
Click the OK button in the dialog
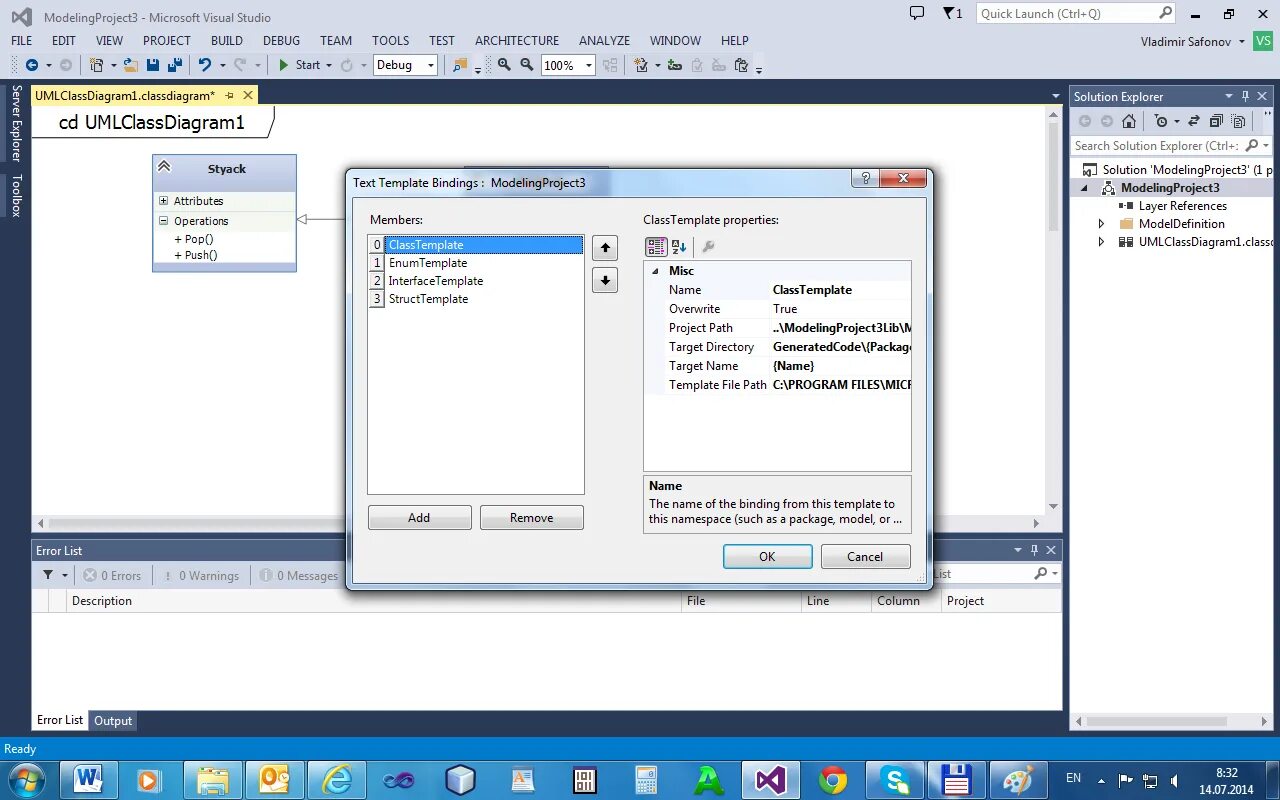[x=767, y=557]
